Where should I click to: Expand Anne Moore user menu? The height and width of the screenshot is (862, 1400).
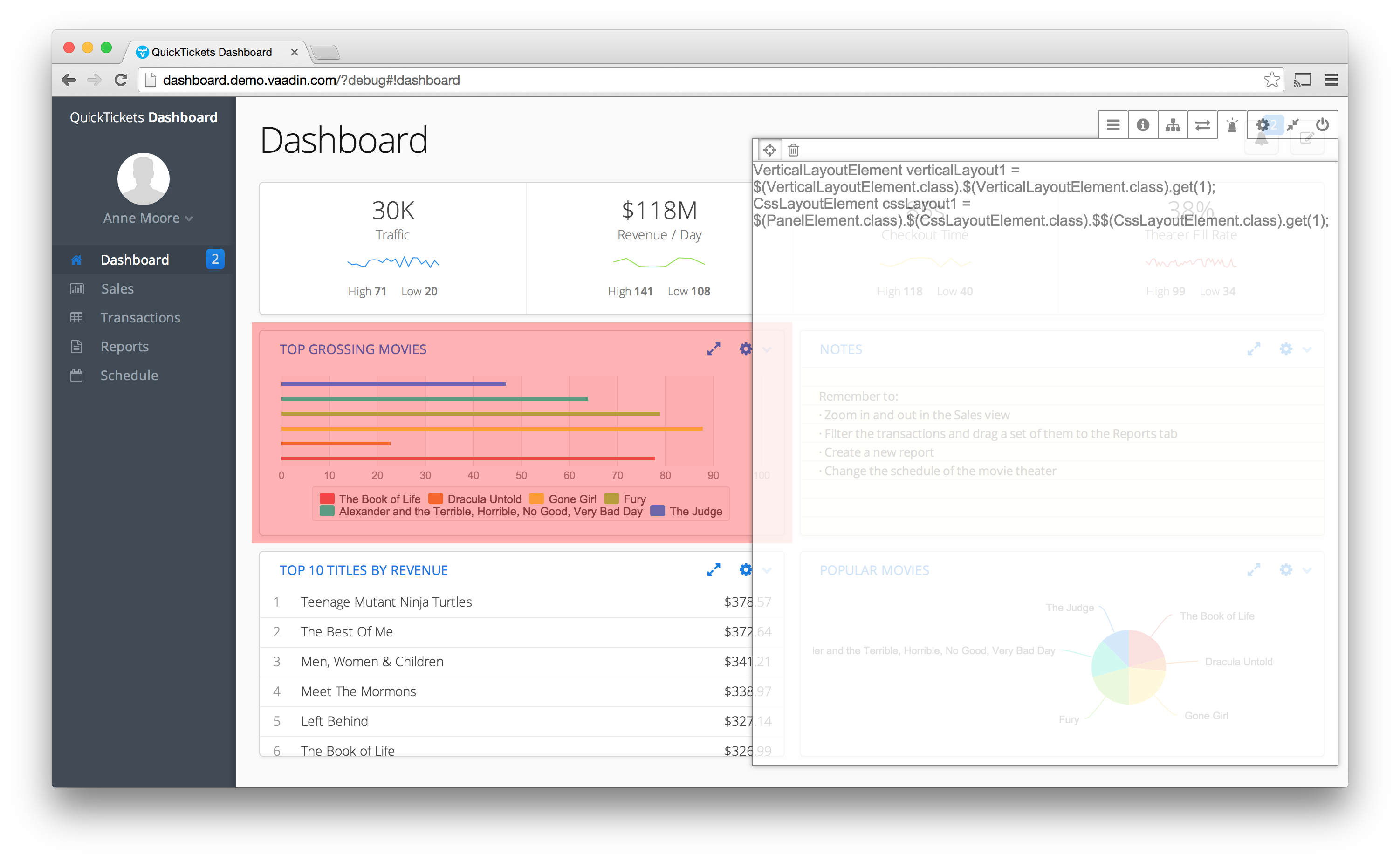(148, 219)
